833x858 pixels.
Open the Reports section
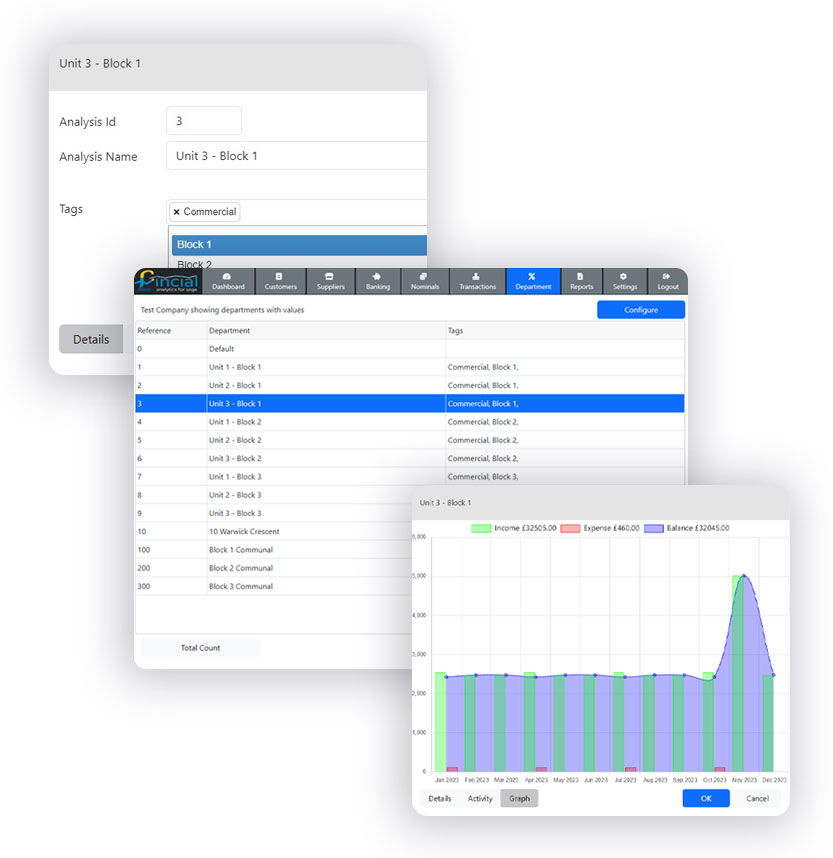[581, 281]
